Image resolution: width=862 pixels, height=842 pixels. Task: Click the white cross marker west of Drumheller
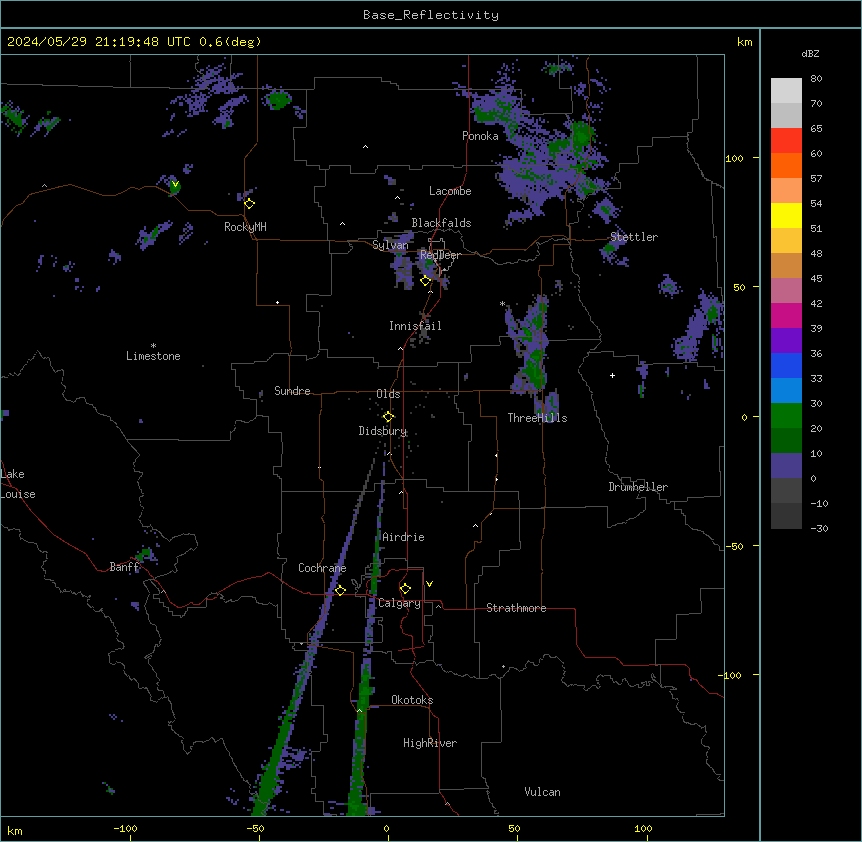[x=612, y=375]
